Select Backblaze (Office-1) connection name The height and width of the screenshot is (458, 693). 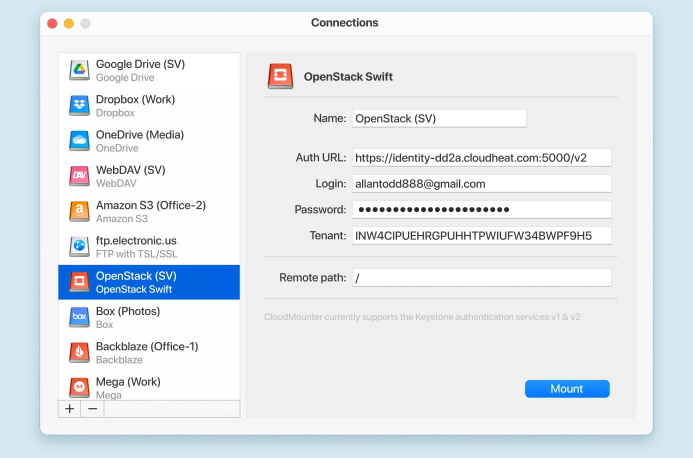tap(147, 347)
